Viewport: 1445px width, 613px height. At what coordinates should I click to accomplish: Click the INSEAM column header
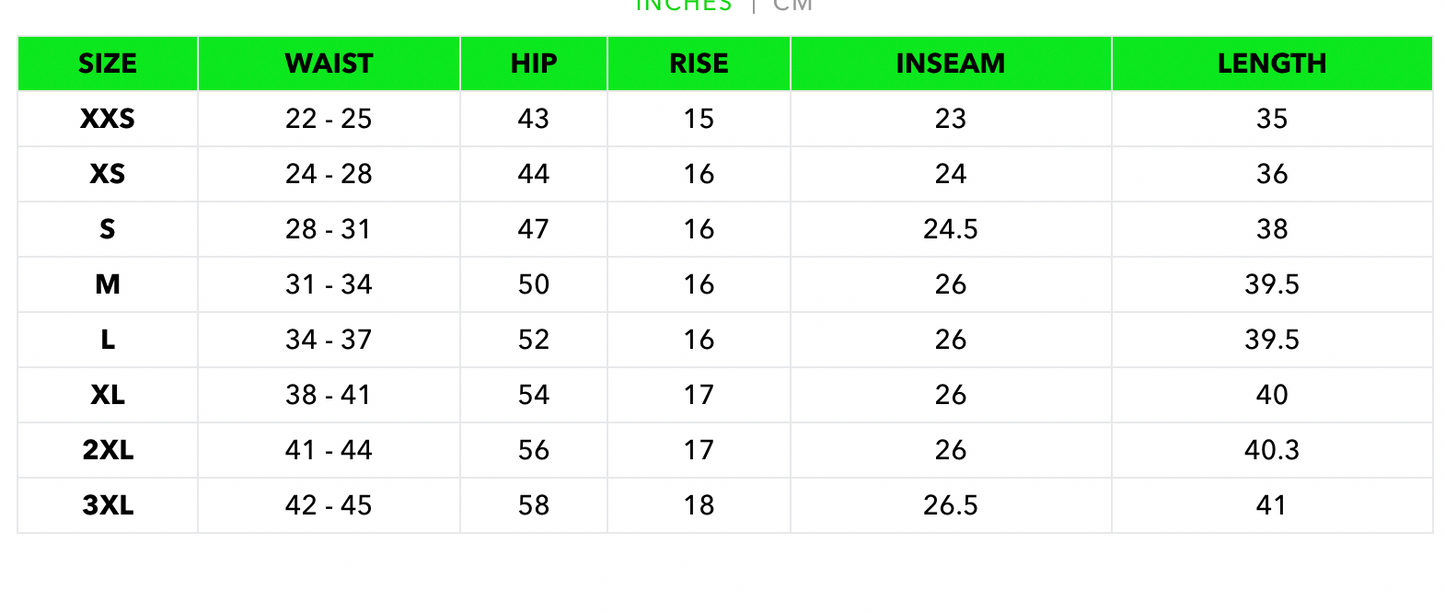coord(950,64)
